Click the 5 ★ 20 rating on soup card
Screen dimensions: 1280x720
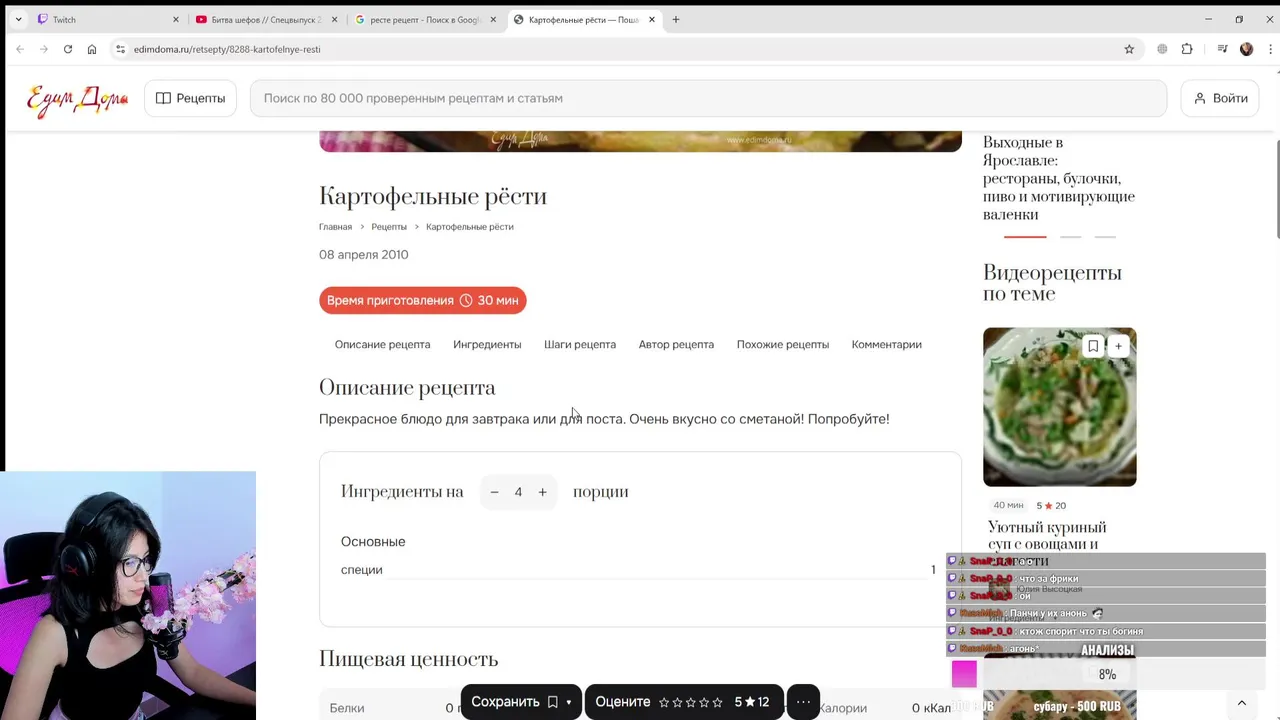[1051, 506]
